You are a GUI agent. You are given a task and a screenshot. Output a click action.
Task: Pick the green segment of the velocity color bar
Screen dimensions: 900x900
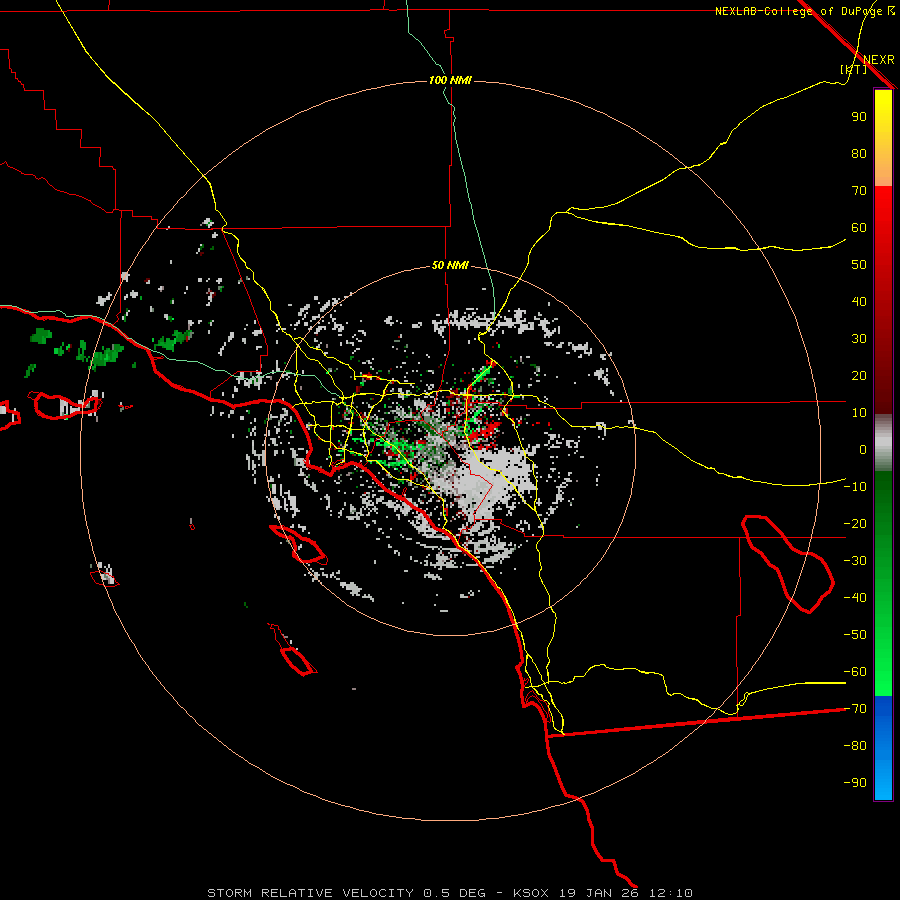883,584
